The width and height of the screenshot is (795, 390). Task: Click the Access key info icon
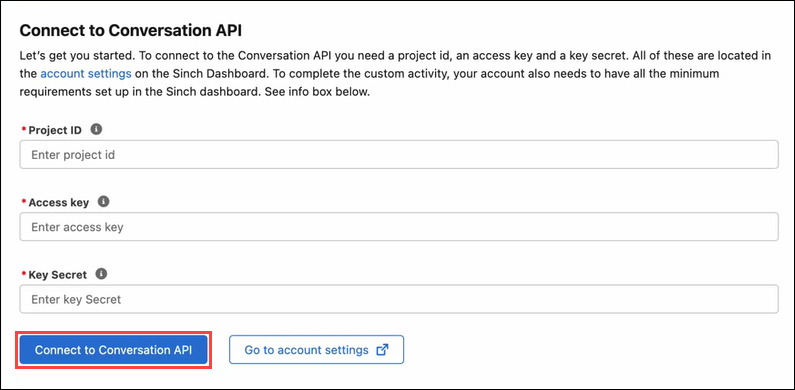pos(103,202)
